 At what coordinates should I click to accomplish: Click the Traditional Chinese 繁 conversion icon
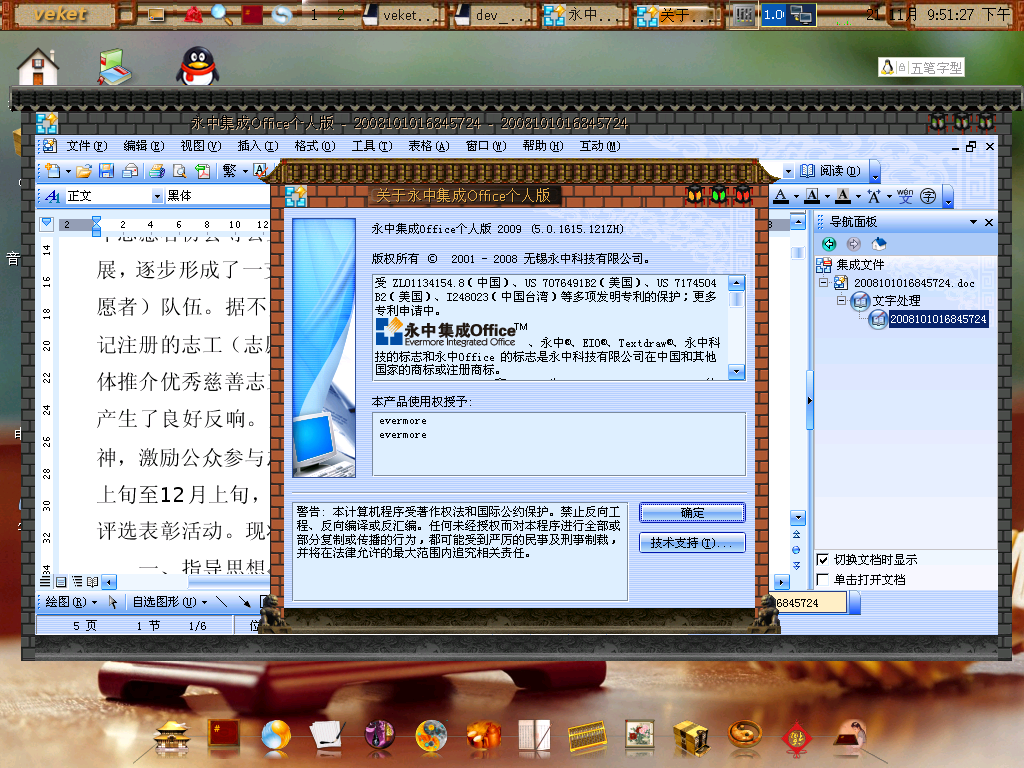pos(229,171)
